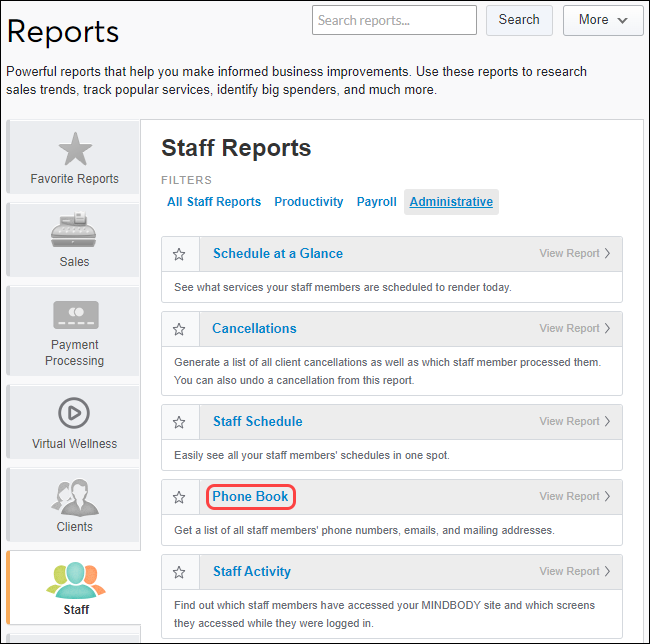Expand the More dropdown menu
650x644 pixels.
point(603,20)
